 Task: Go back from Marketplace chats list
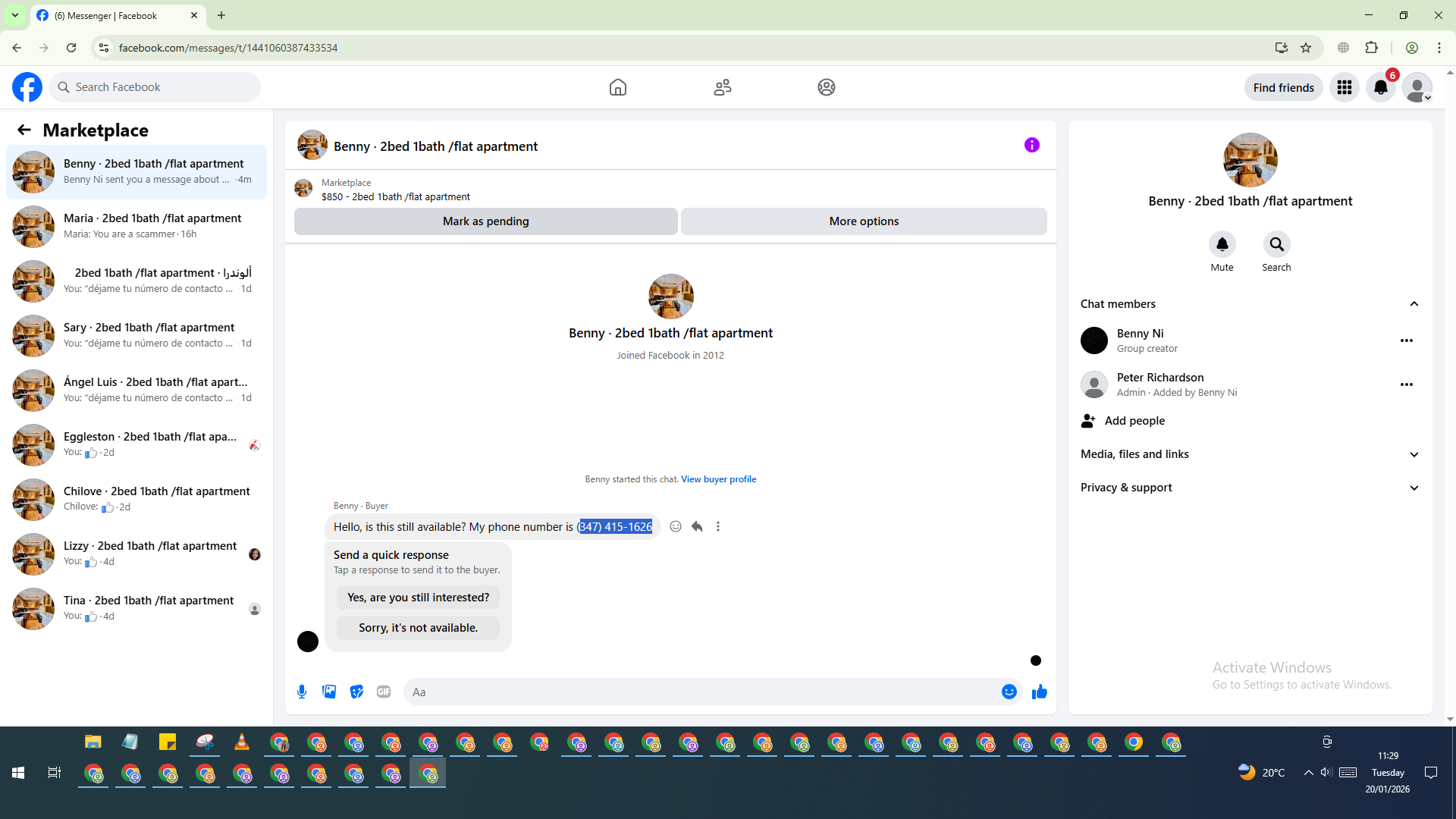[24, 130]
